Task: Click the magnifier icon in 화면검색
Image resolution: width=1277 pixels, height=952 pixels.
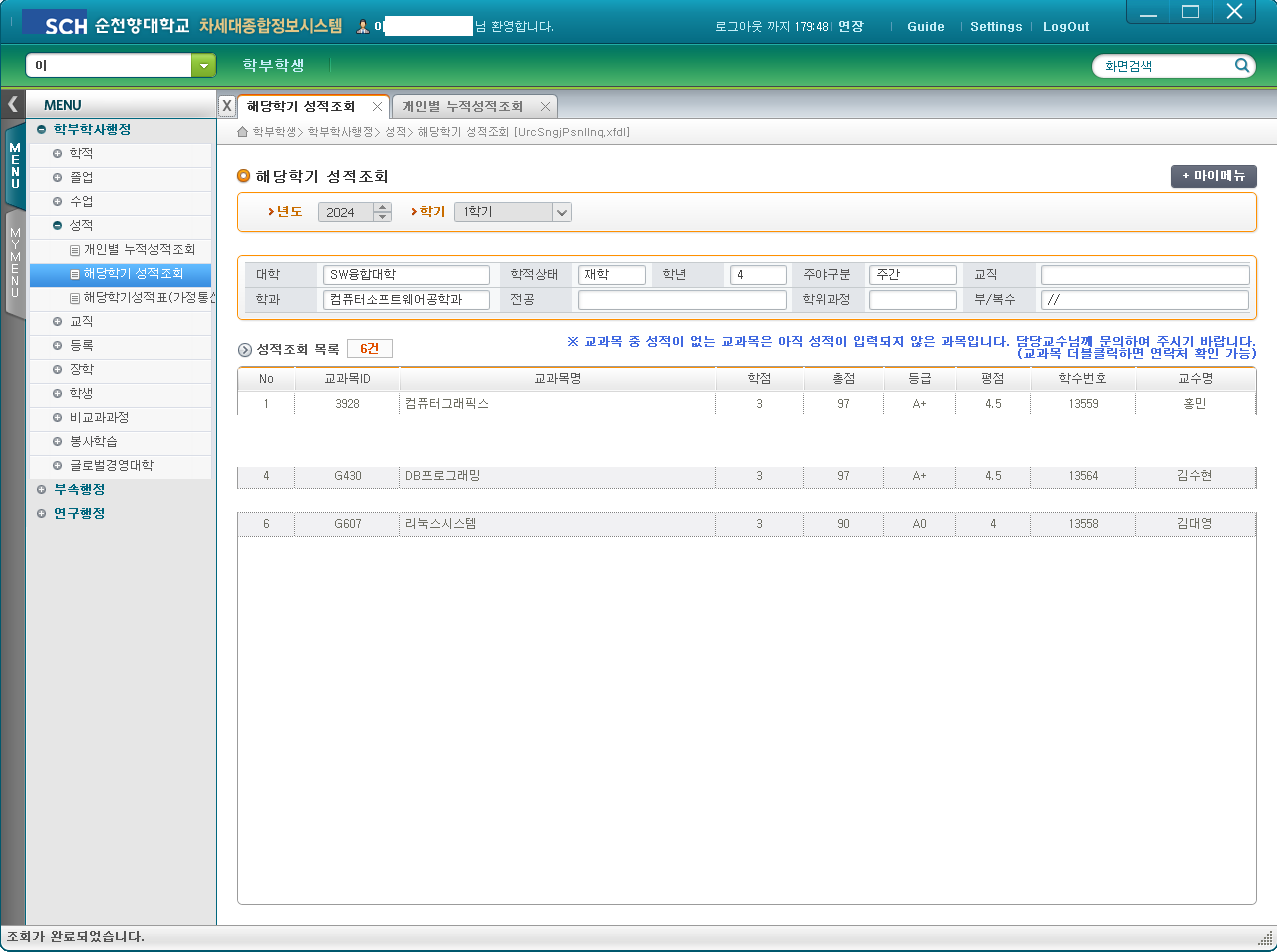Action: [1242, 66]
